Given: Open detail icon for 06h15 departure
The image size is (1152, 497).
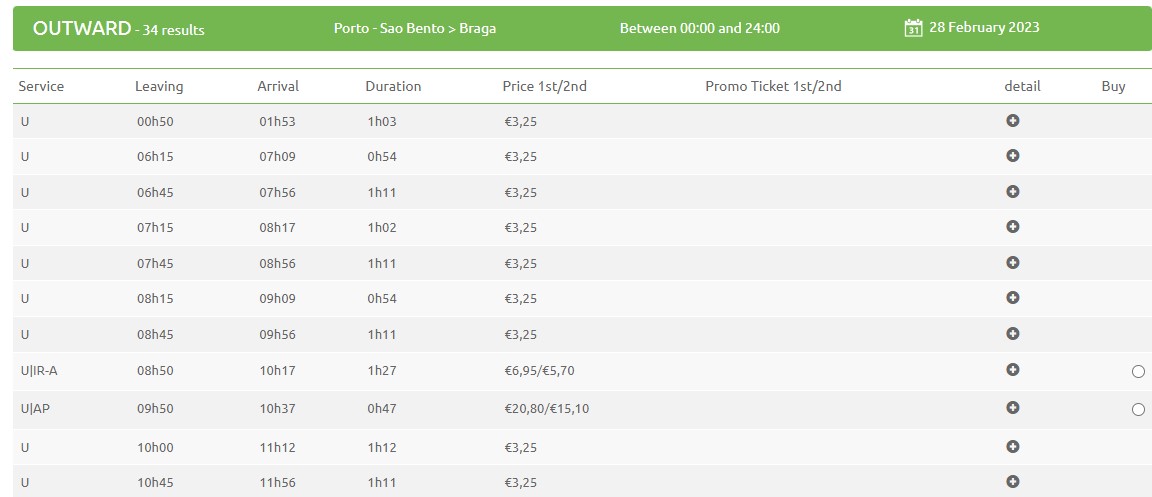Looking at the screenshot, I should point(1012,156).
